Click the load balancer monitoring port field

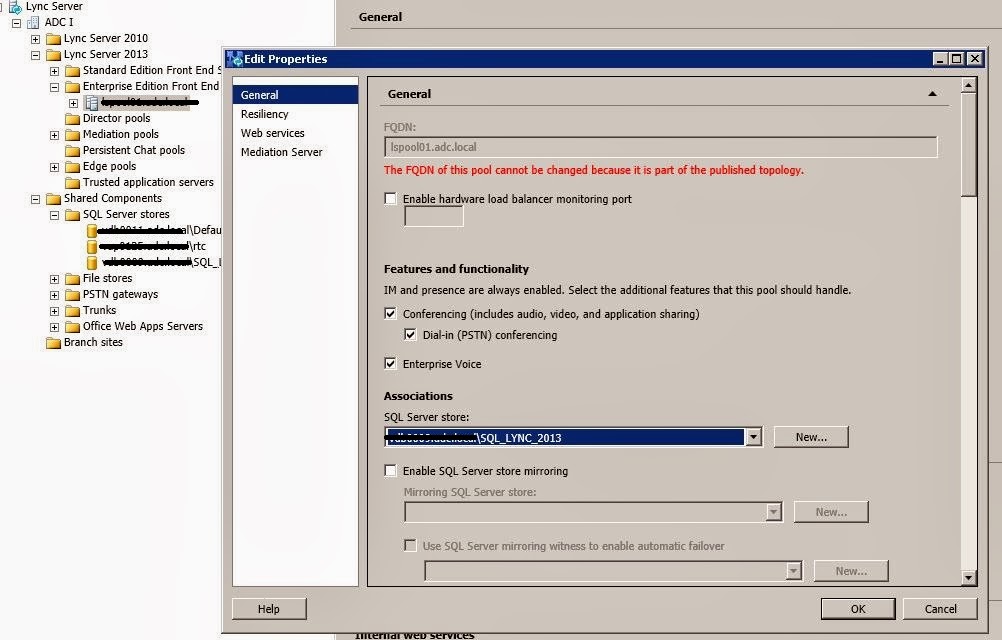pos(434,217)
